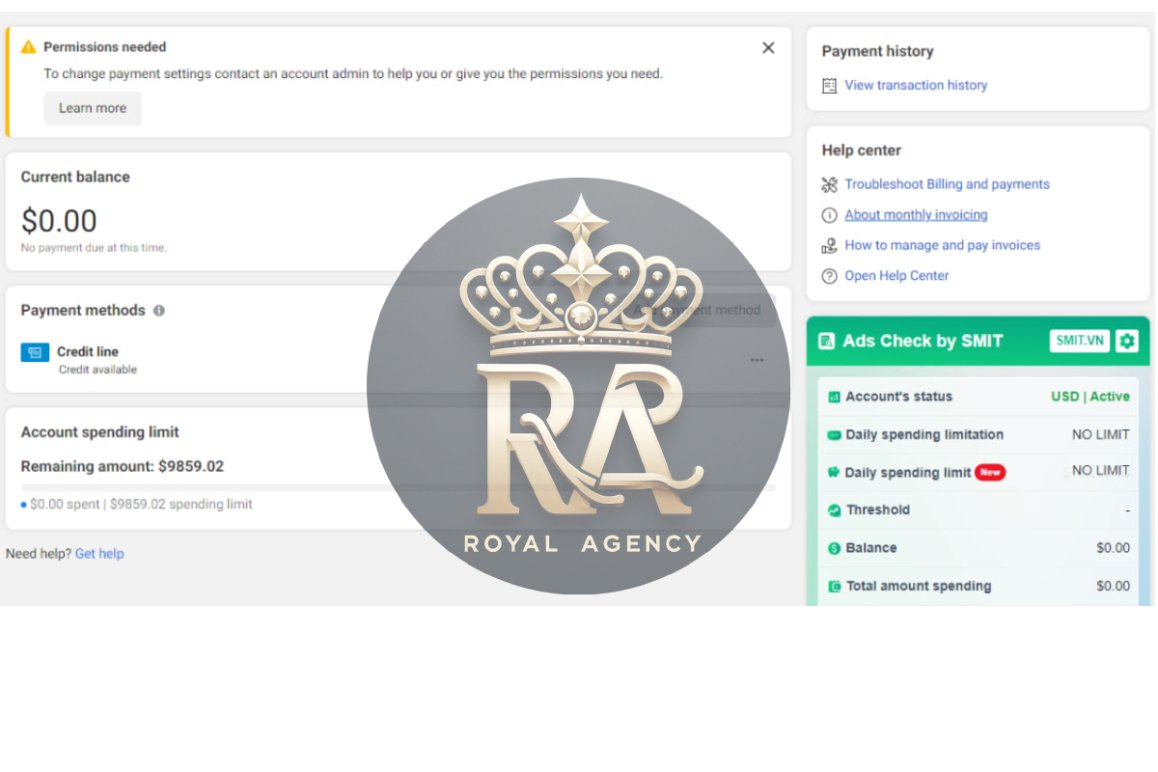This screenshot has width=1158, height=772.
Task: Click the yellow warning triangle icon
Action: 28,47
